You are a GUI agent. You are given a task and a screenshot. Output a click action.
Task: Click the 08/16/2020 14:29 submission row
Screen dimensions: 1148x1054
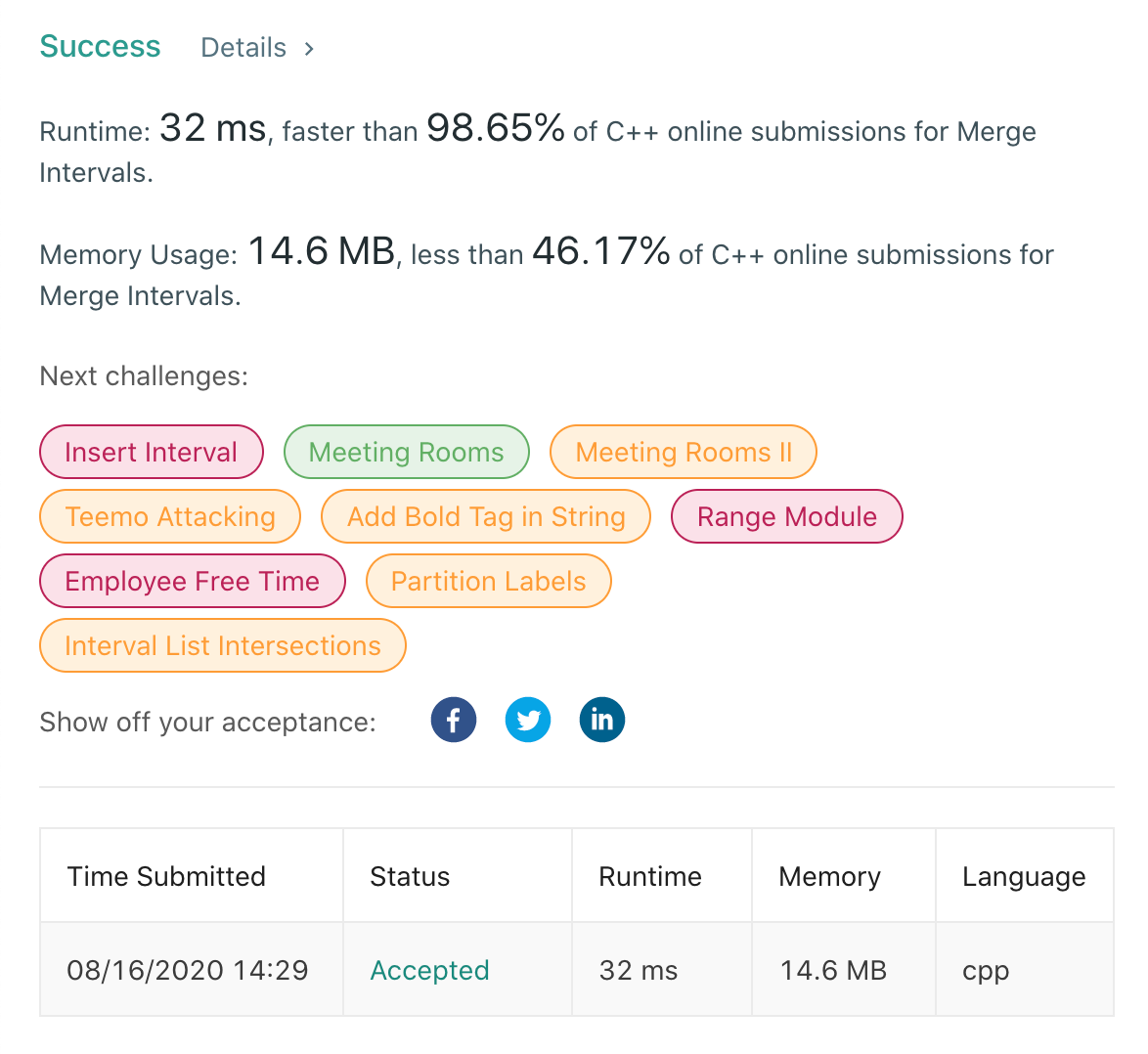pyautogui.click(x=577, y=969)
